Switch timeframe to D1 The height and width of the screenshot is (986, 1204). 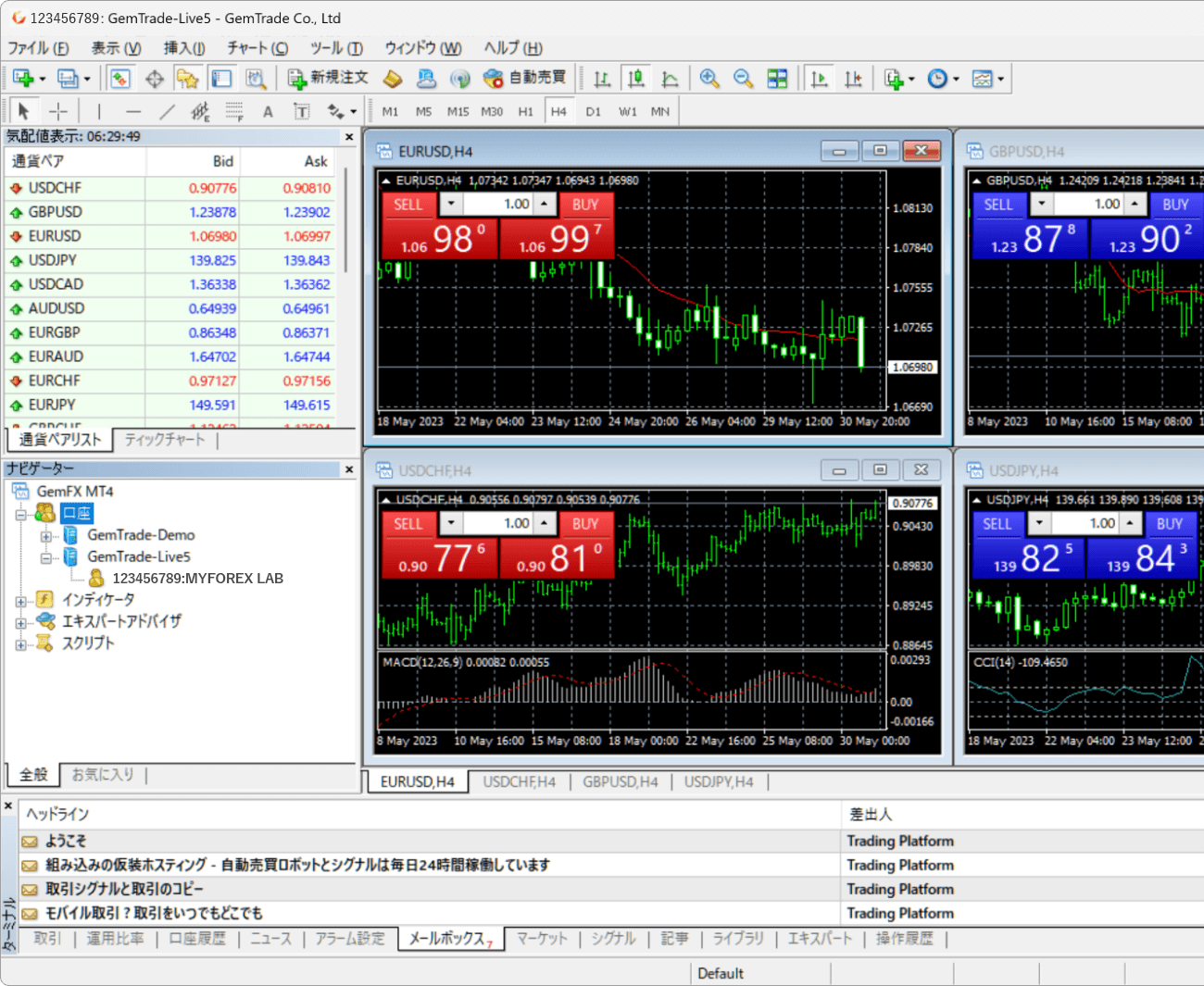(593, 111)
